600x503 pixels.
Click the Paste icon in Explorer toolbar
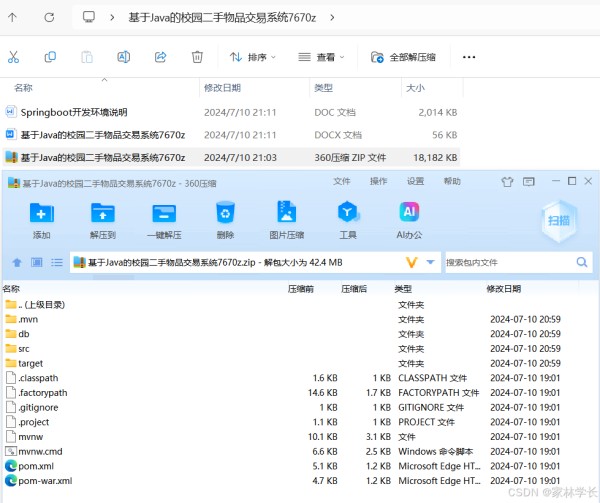pos(87,57)
